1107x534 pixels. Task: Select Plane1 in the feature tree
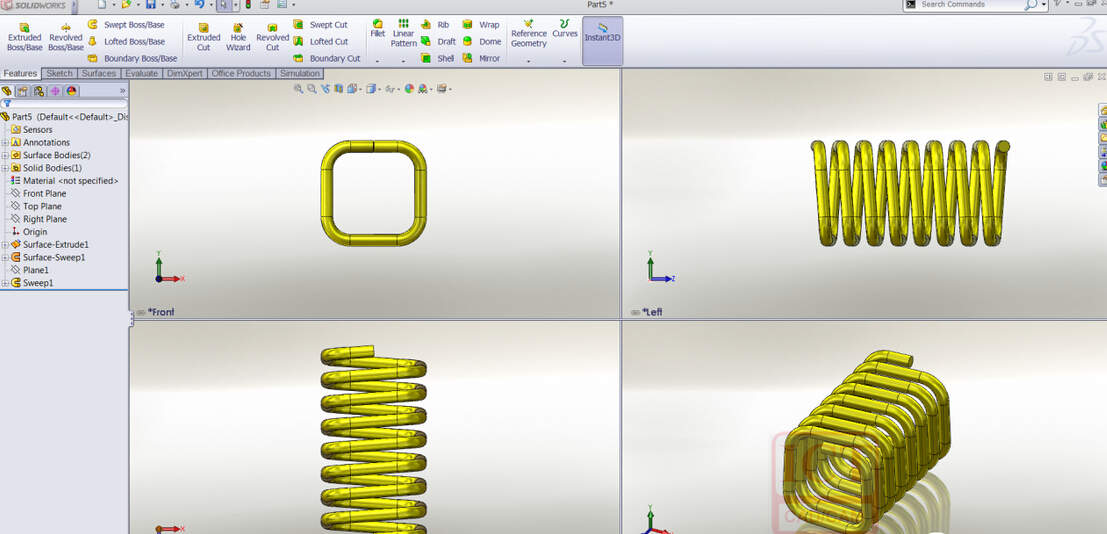[30, 270]
